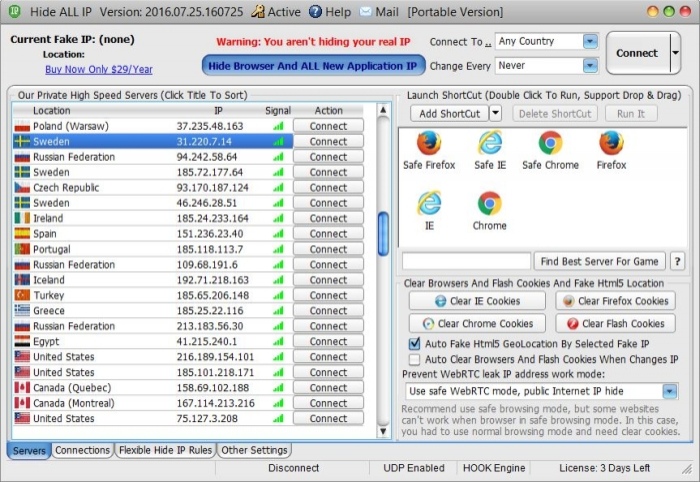Click the Hide ALL IP app logo icon
The width and height of the screenshot is (700, 482).
coord(14,11)
